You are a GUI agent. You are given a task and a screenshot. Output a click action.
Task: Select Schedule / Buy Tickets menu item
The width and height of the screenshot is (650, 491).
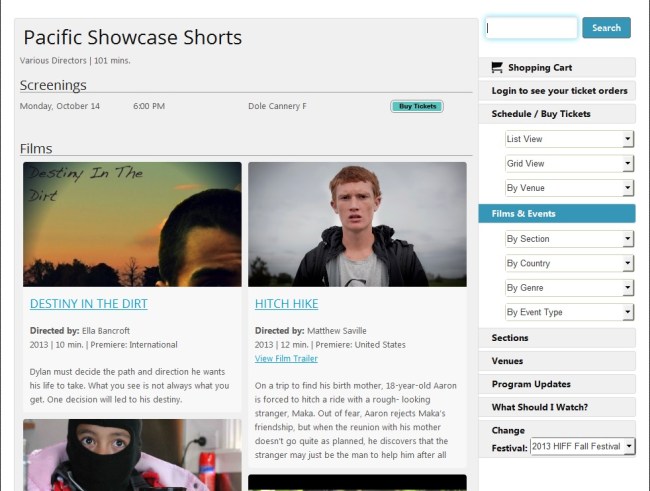pyautogui.click(x=557, y=114)
